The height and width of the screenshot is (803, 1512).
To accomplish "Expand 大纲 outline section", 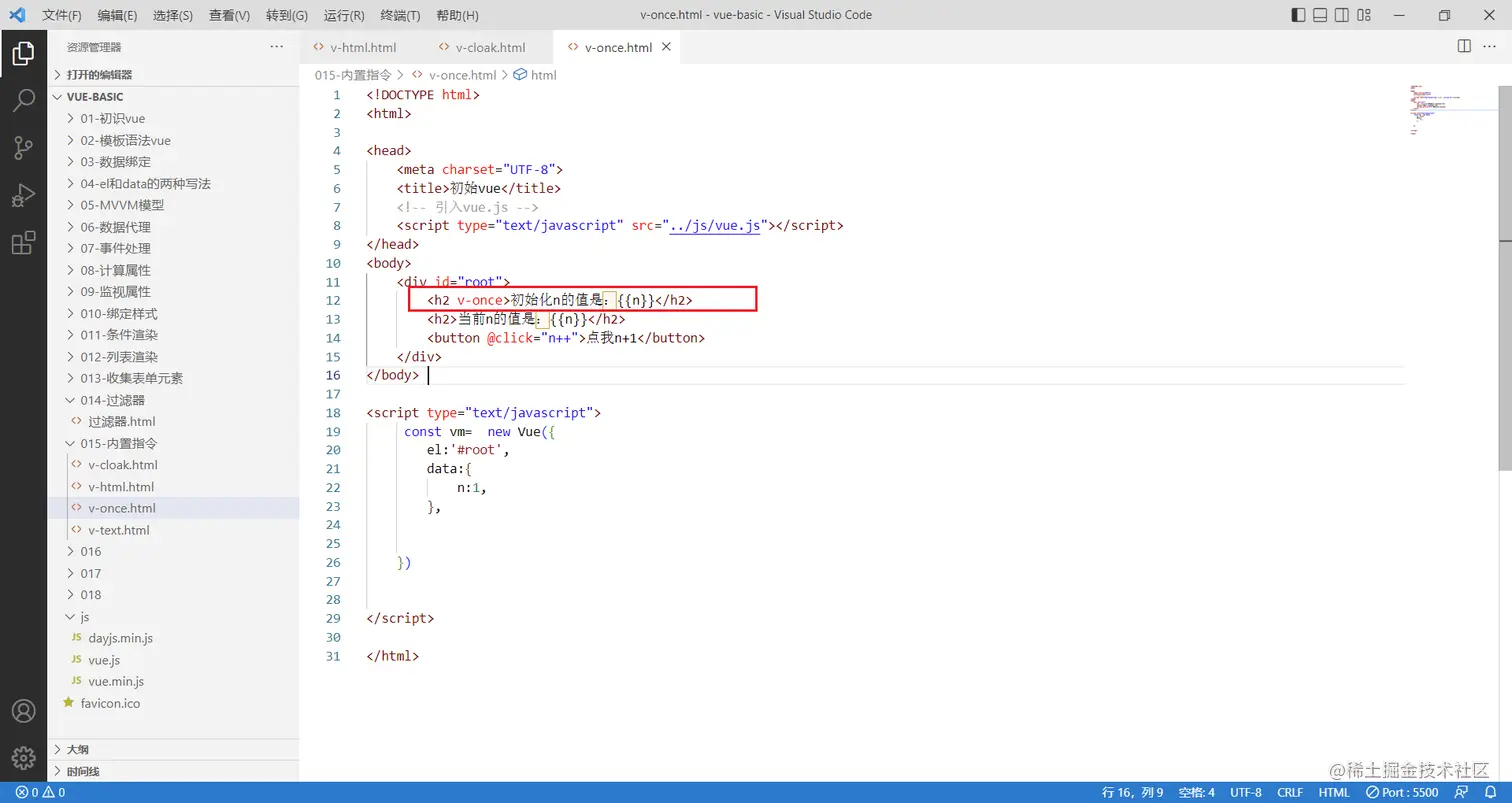I will pyautogui.click(x=174, y=749).
